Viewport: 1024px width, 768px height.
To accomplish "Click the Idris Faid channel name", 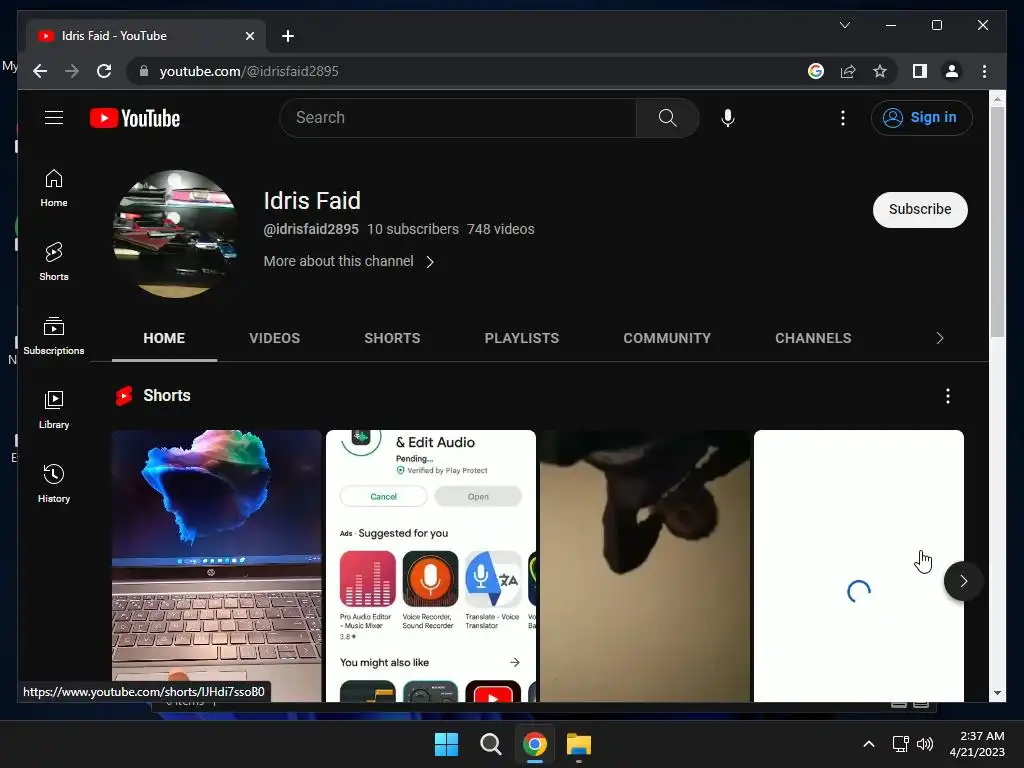I will (312, 200).
